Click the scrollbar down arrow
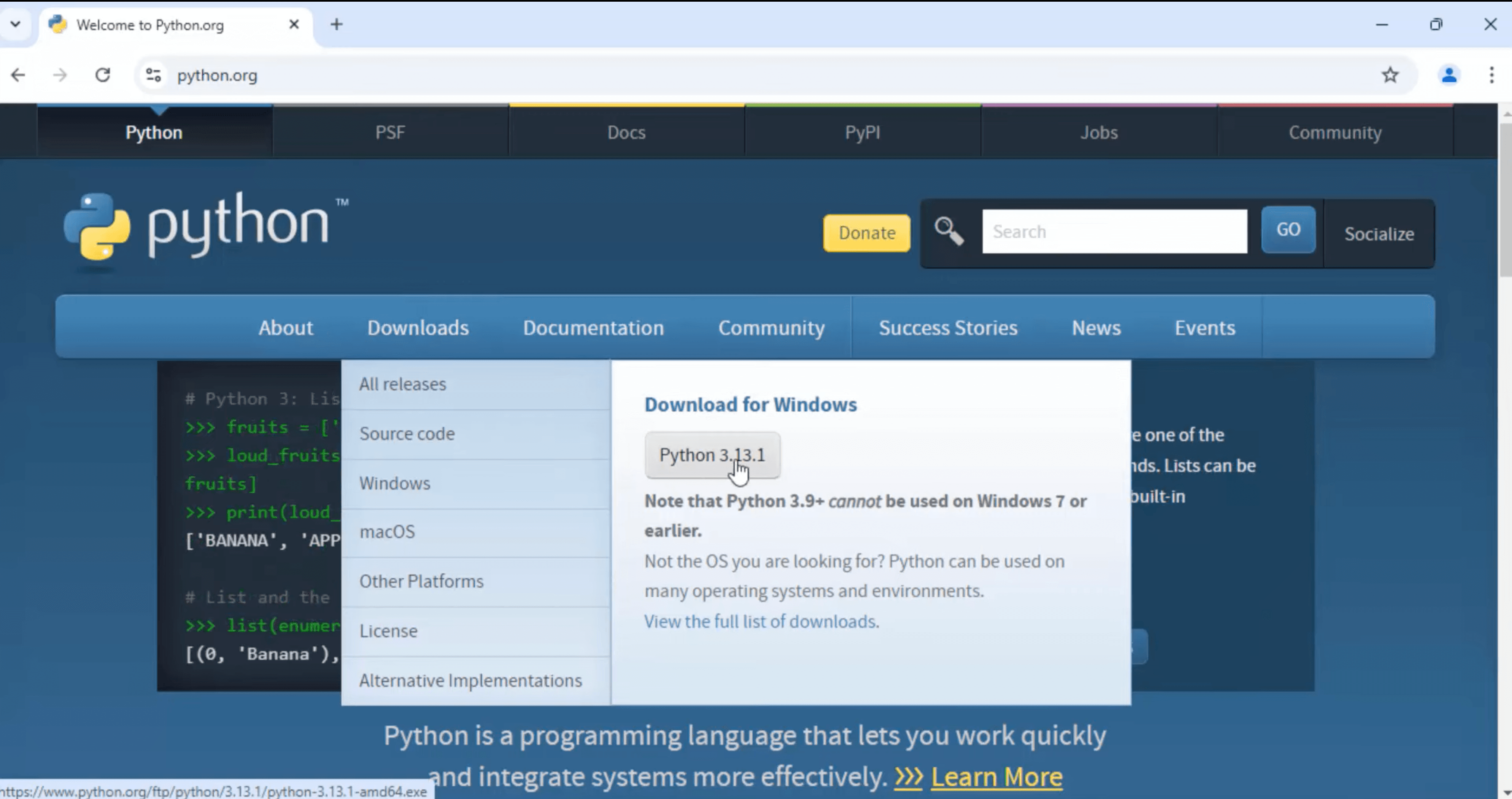 (1506, 793)
